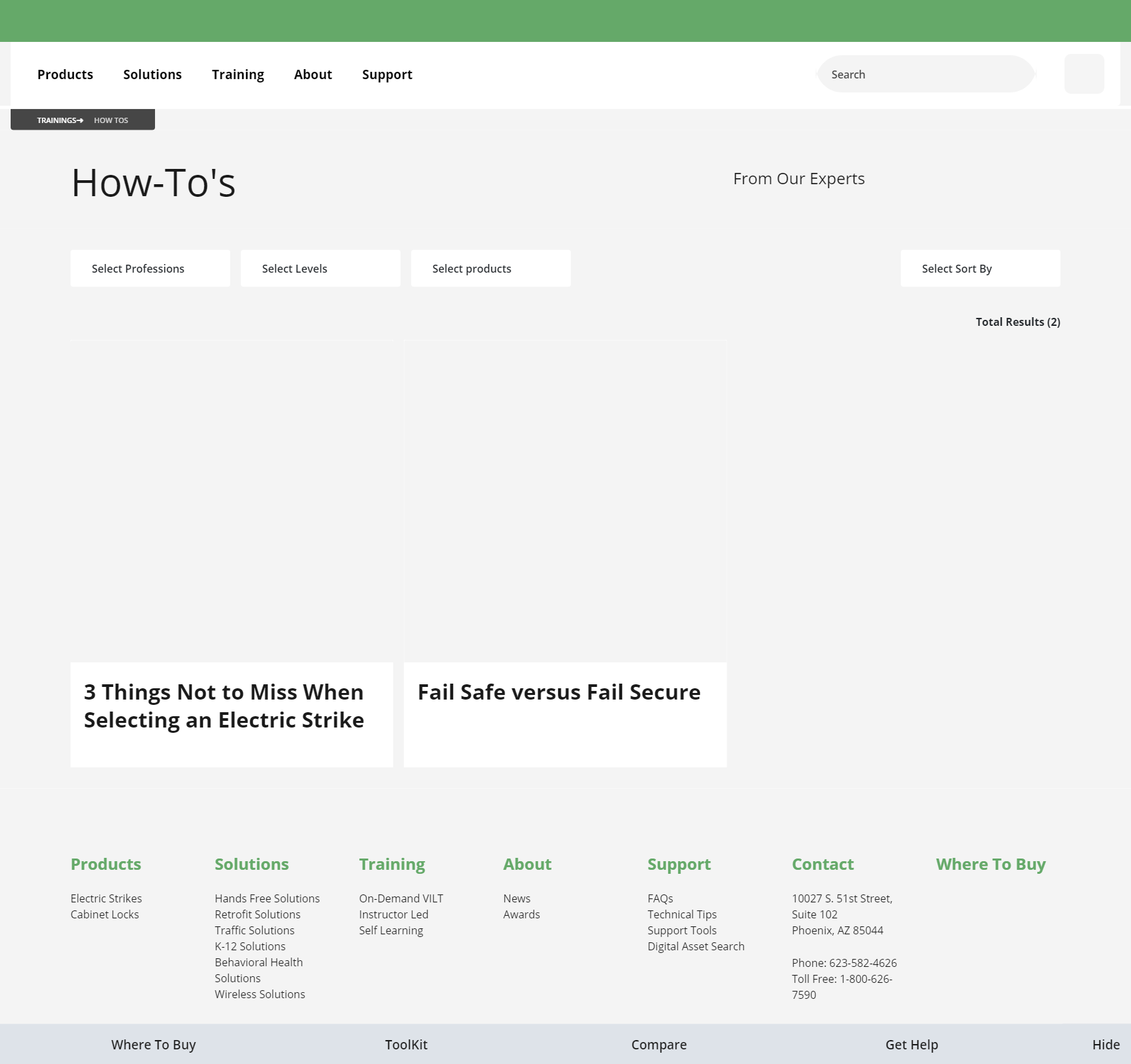
Task: Open Behavioral Health Solutions link
Action: [259, 970]
